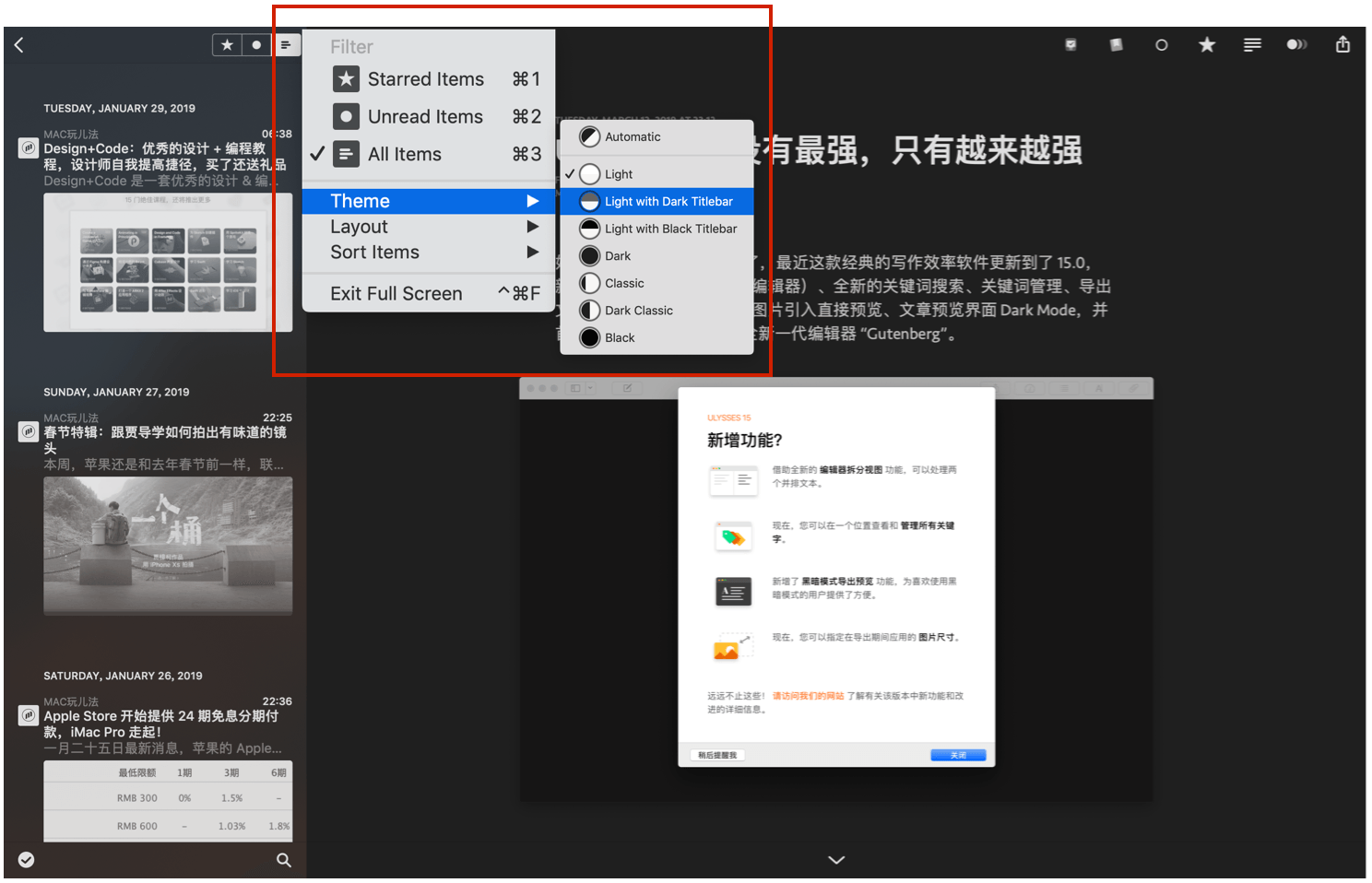Image resolution: width=1372 pixels, height=883 pixels.
Task: Click the dark mode preview feature icon
Action: click(x=734, y=591)
